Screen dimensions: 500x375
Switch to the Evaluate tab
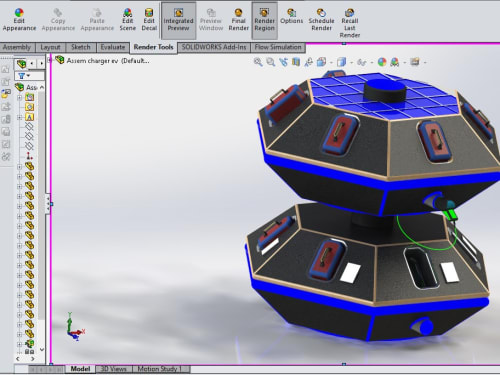point(113,47)
